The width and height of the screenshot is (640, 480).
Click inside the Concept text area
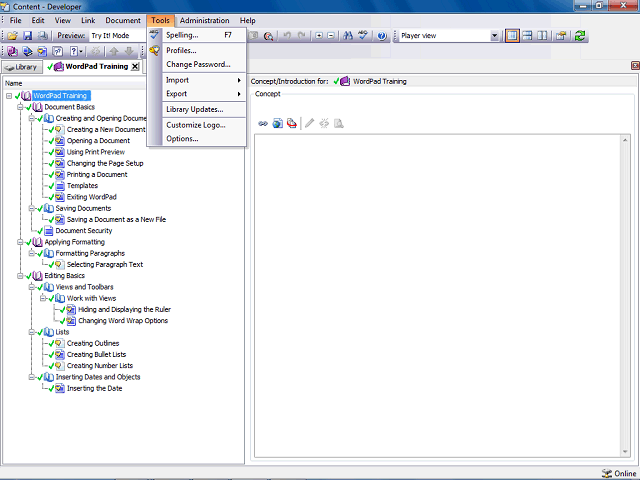point(437,296)
